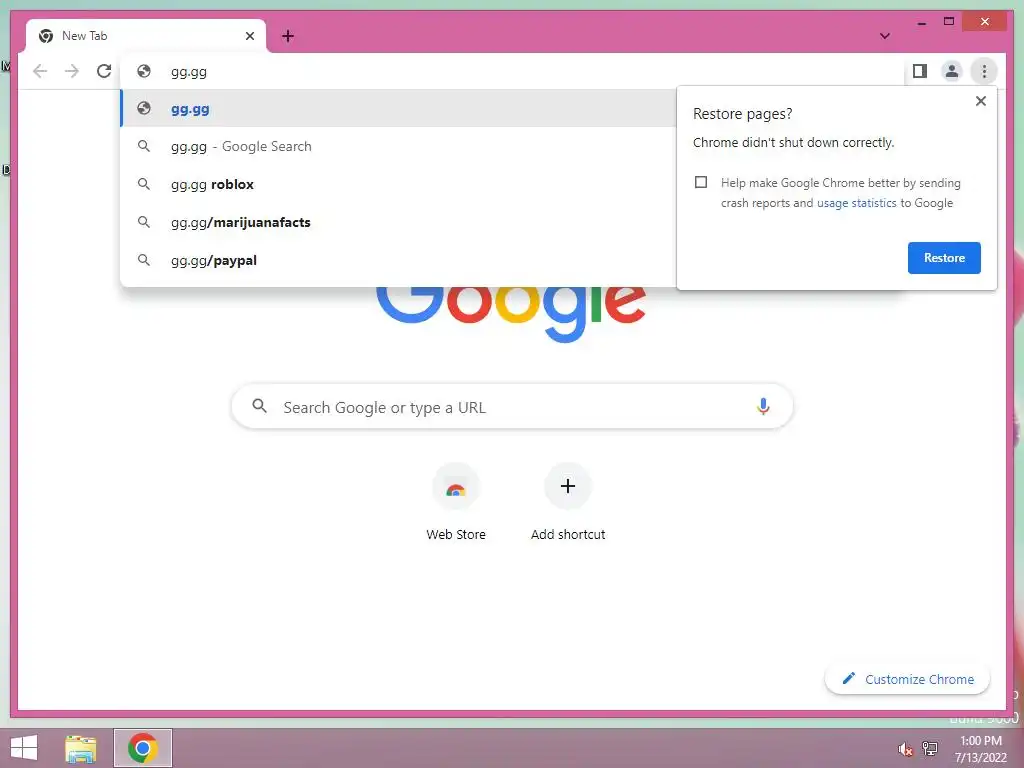Open a new tab with plus button
1024x768 pixels.
[288, 36]
